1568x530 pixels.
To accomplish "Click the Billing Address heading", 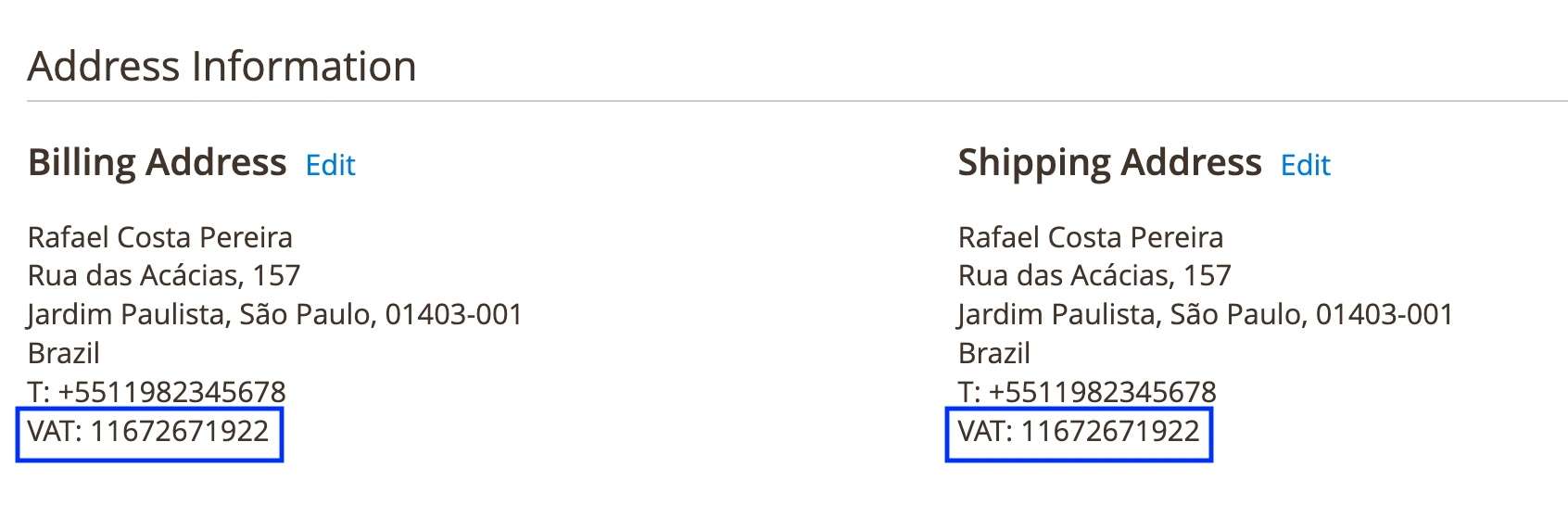I will pos(157,162).
